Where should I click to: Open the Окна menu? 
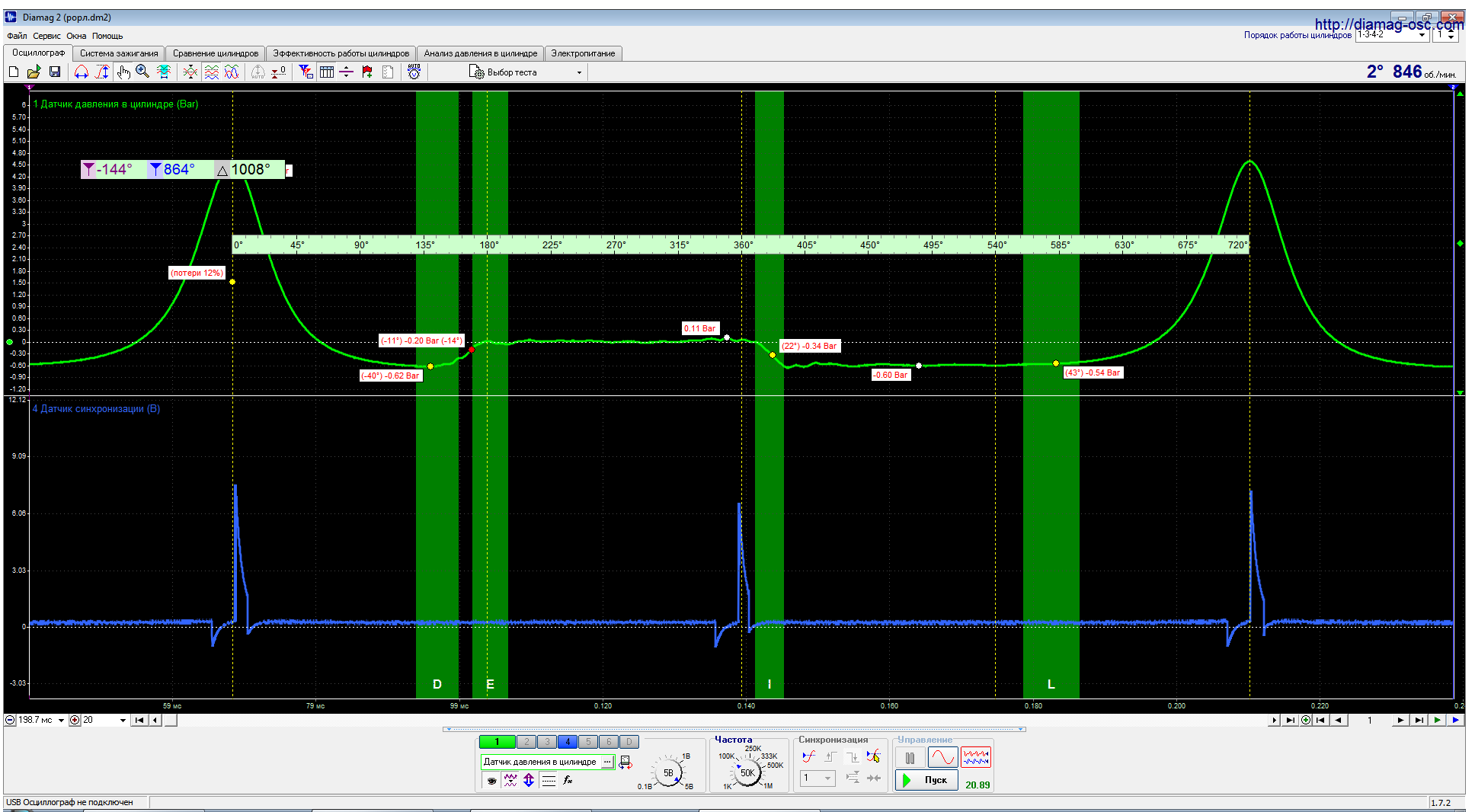click(x=76, y=36)
